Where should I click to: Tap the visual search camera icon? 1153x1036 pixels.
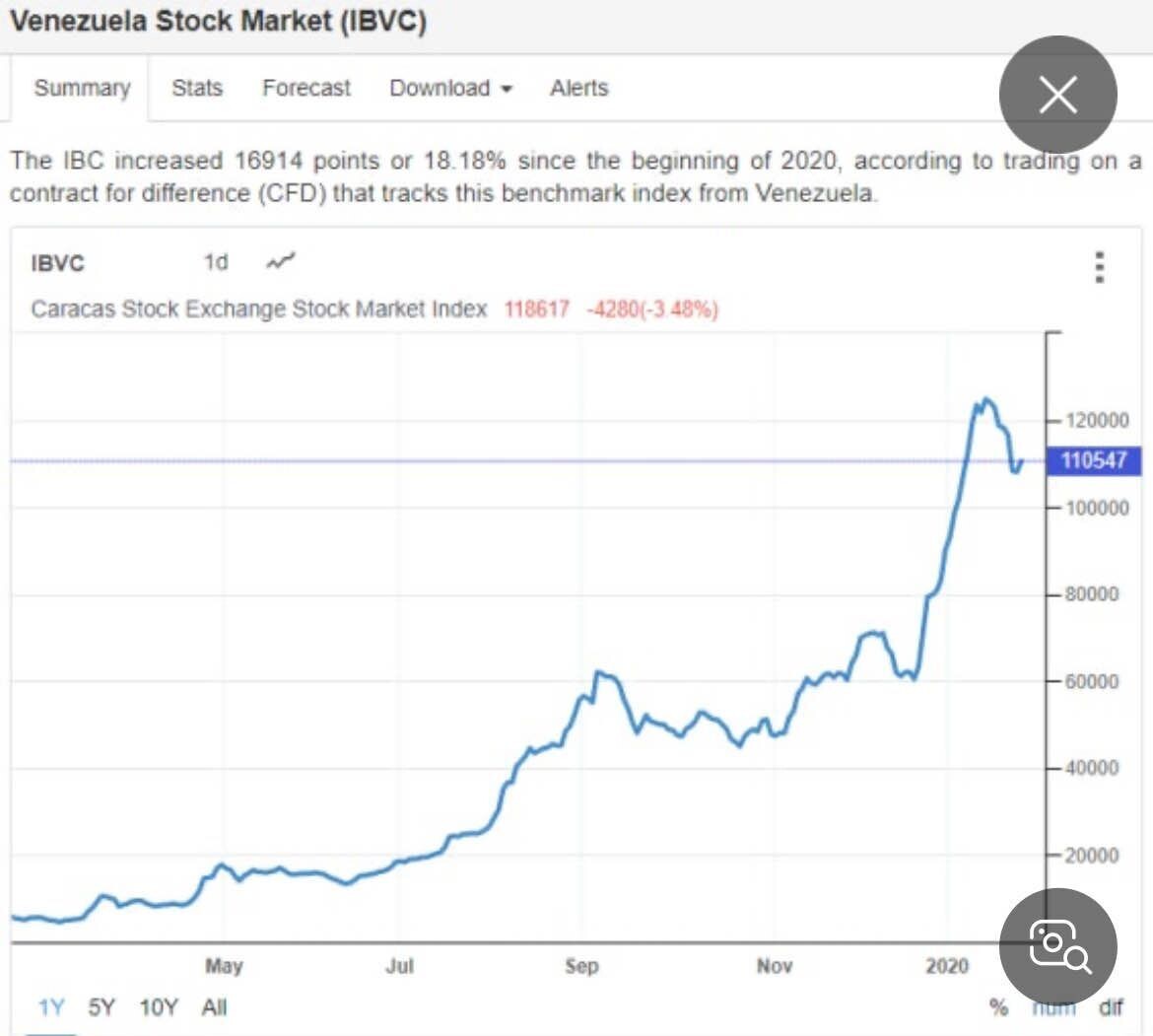[1057, 947]
